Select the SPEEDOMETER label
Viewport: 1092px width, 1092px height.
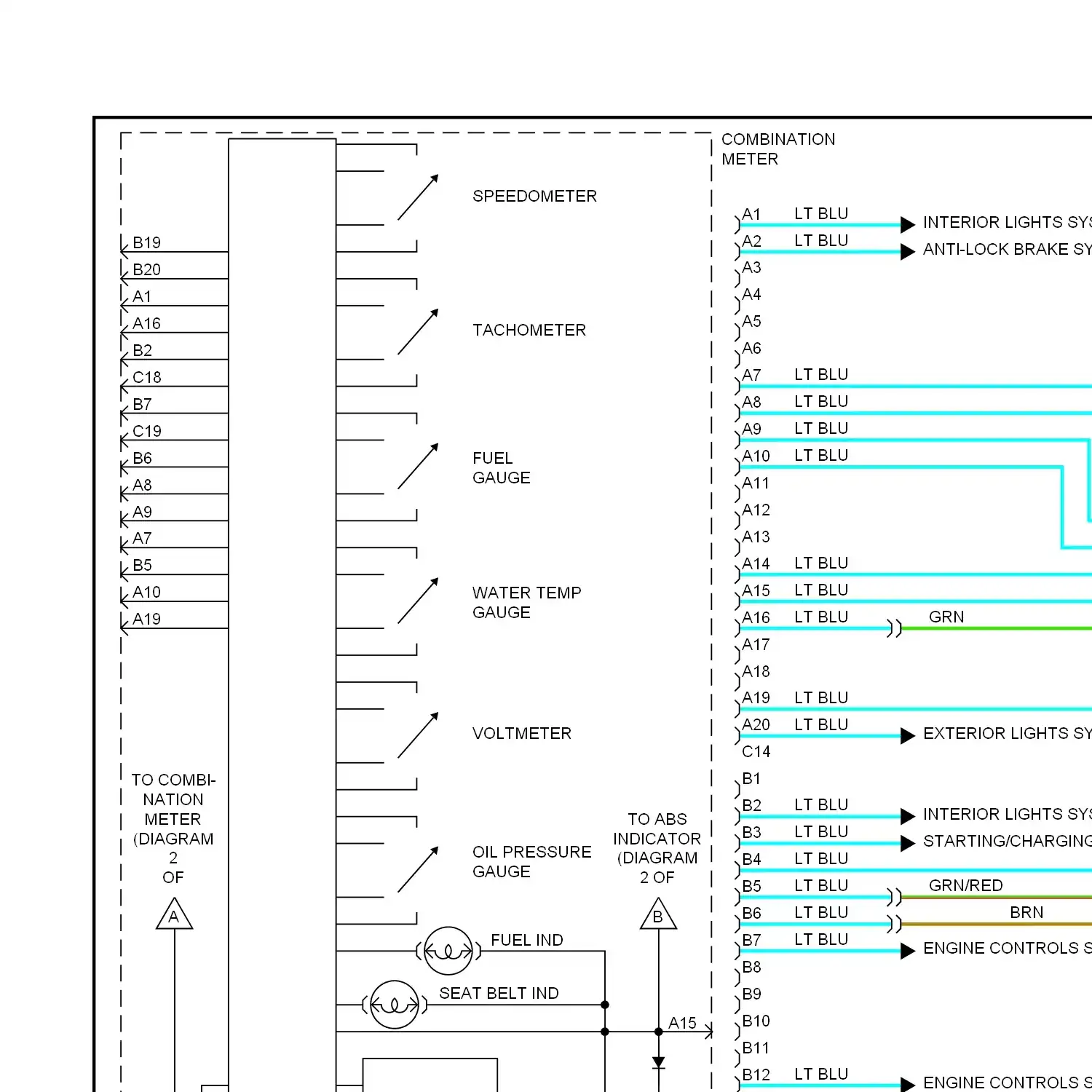coord(534,197)
